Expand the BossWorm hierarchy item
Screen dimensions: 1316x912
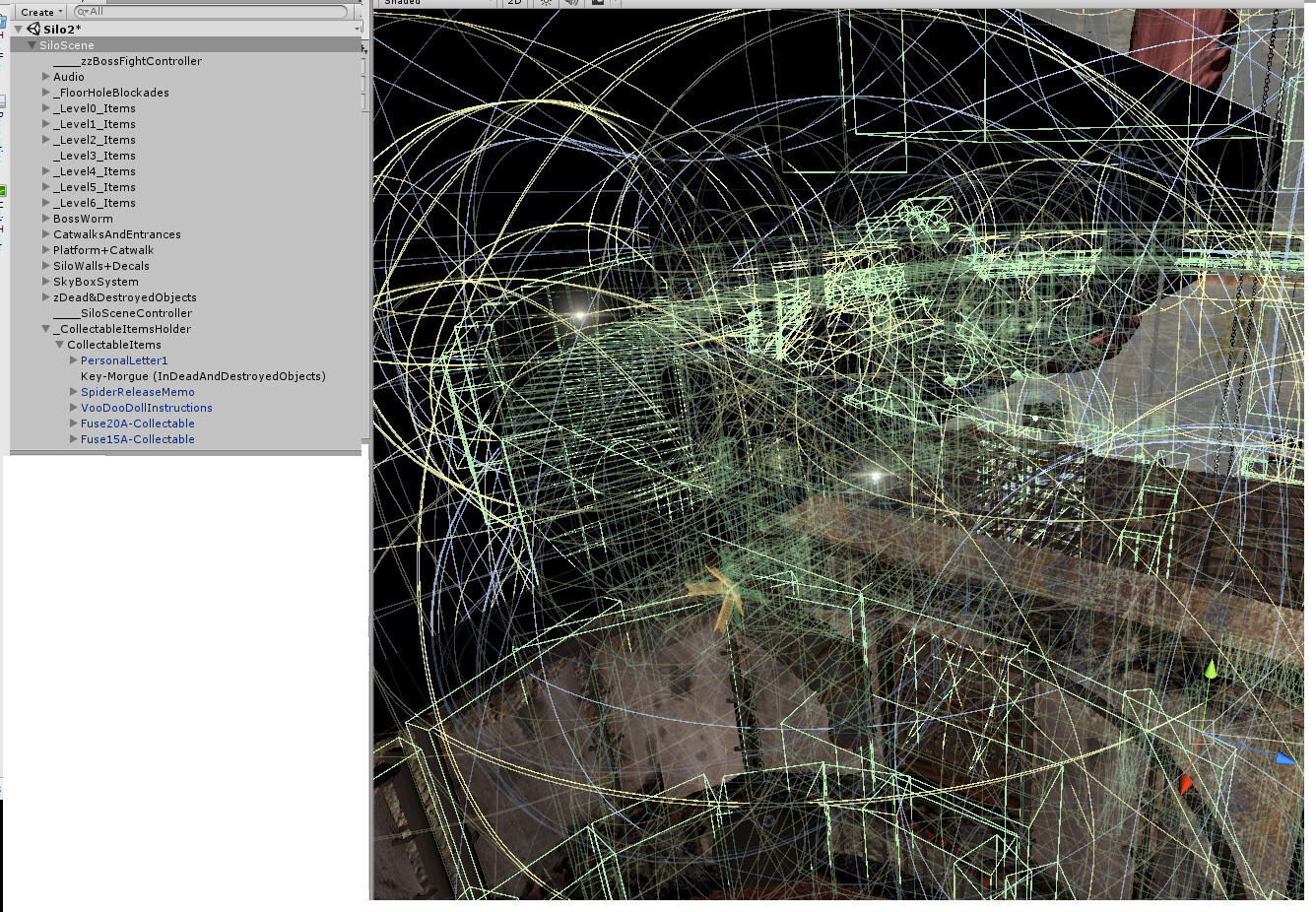[45, 218]
